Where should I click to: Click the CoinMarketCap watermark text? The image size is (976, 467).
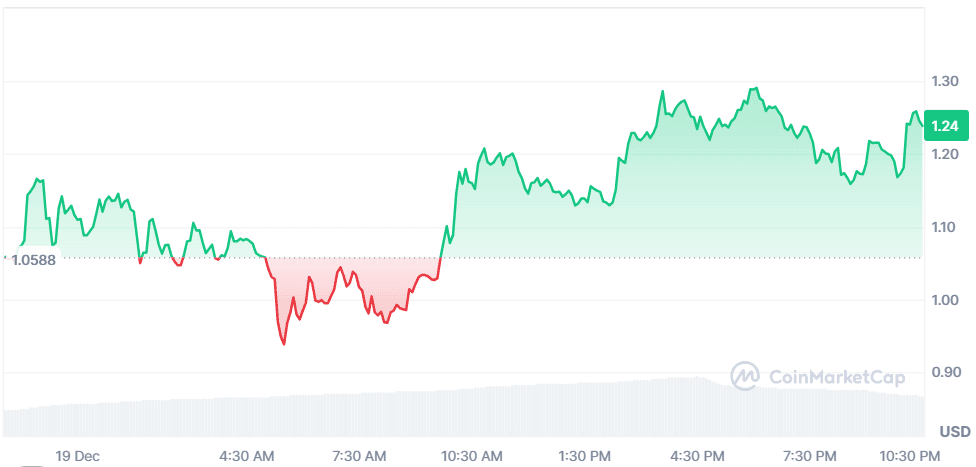[x=837, y=377]
